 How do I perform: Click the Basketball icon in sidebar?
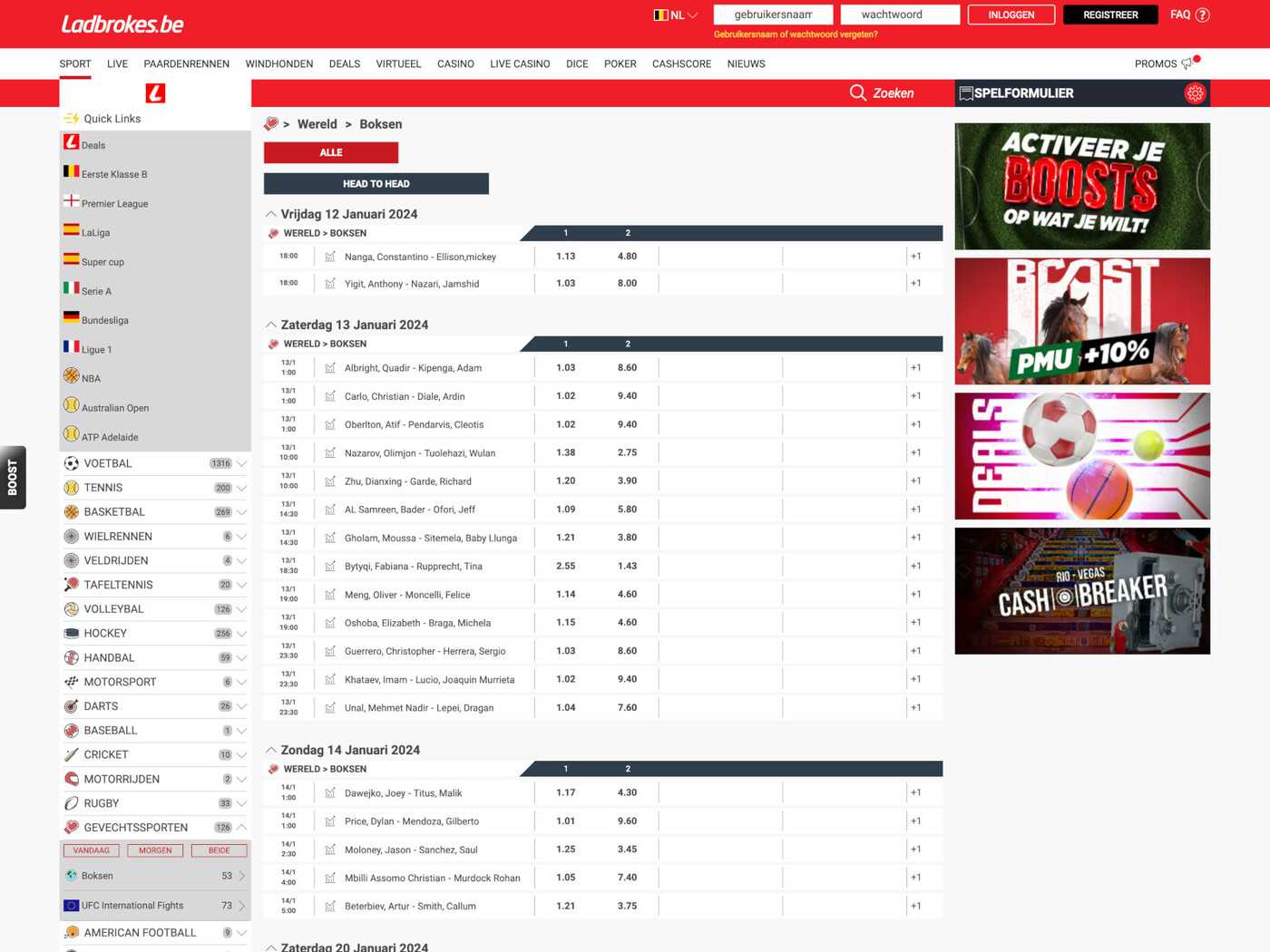pyautogui.click(x=72, y=512)
